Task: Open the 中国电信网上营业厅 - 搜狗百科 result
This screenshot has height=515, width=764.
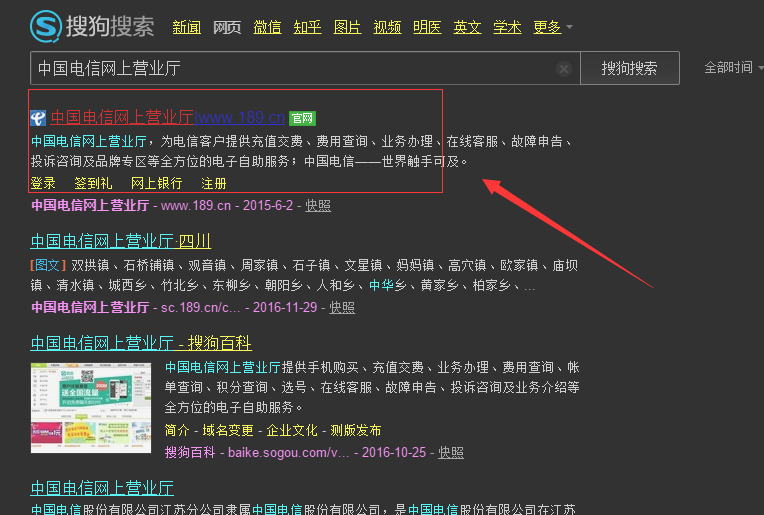Action: point(141,343)
